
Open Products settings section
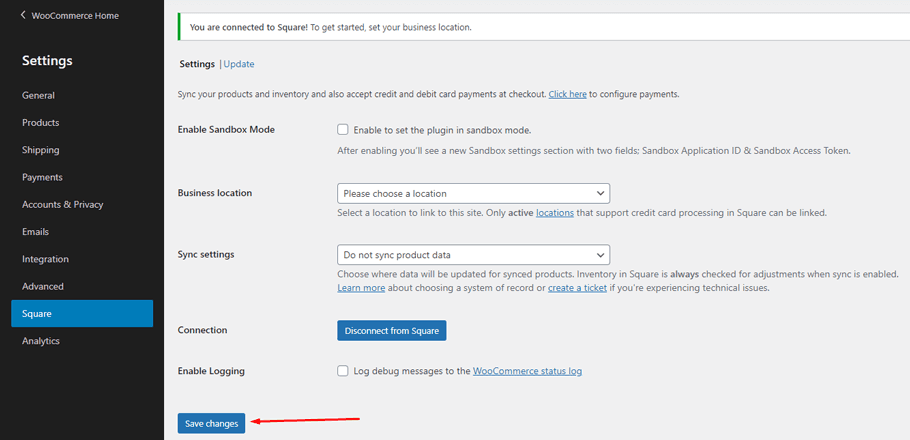pos(41,122)
